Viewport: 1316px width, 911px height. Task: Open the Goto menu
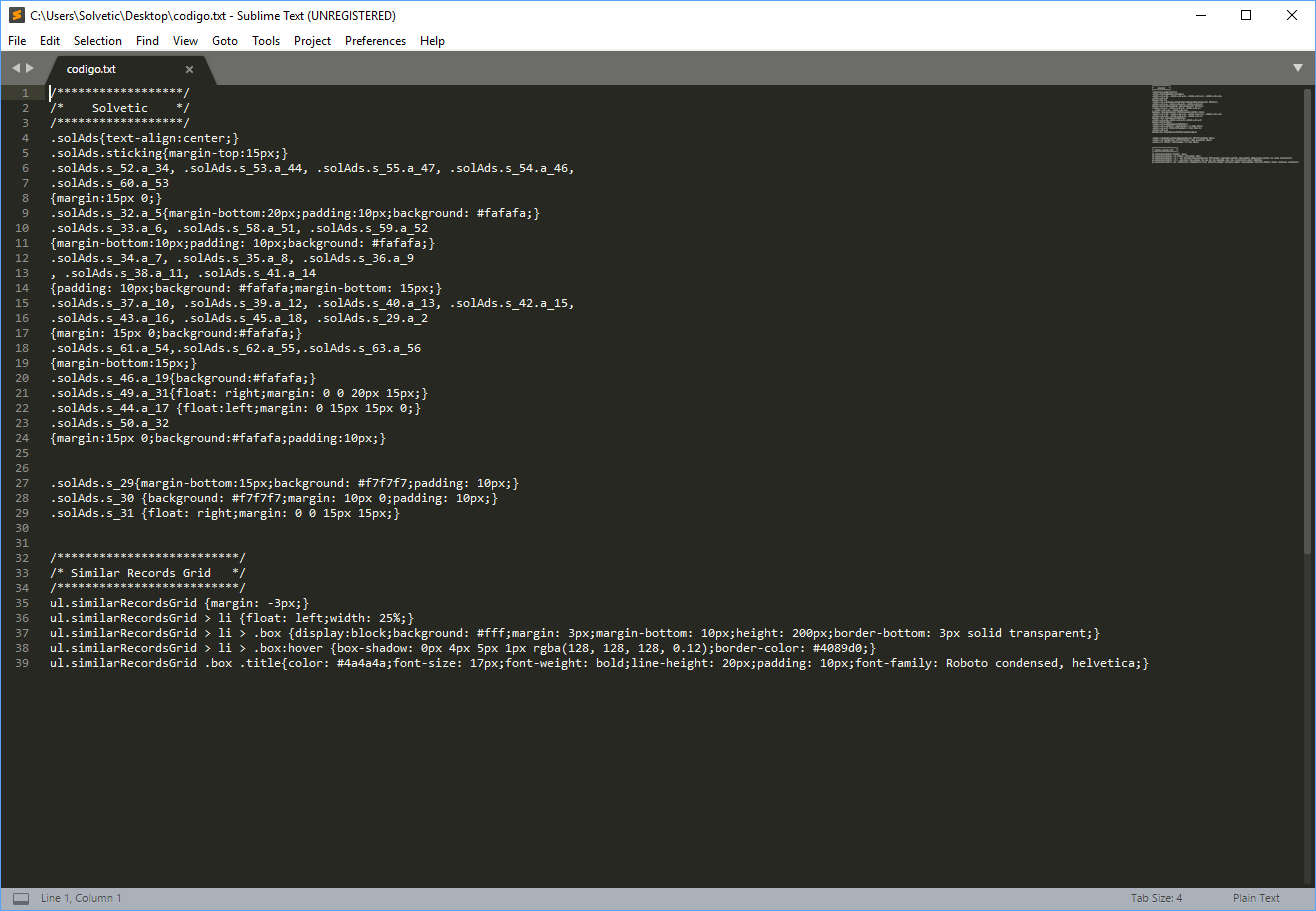pyautogui.click(x=225, y=41)
